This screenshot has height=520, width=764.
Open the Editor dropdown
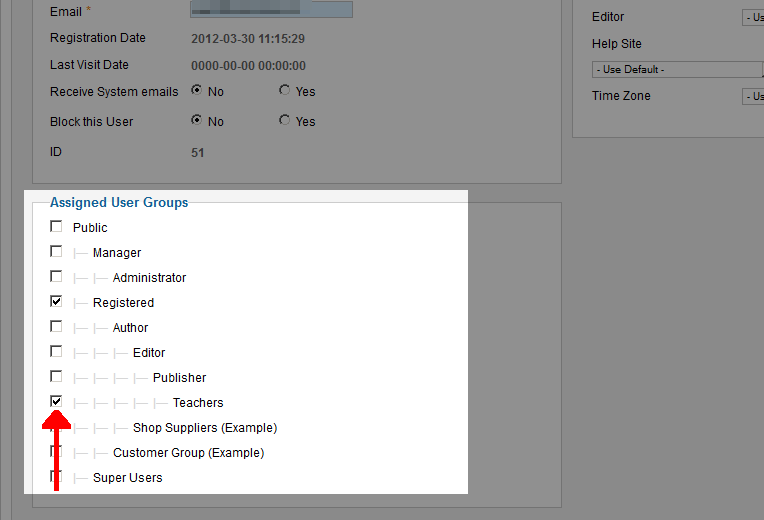coord(752,17)
